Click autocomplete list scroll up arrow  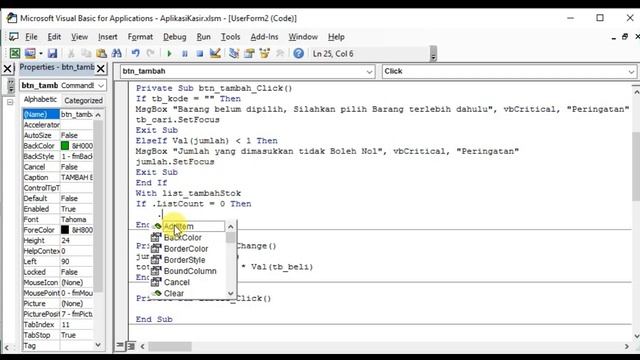(x=231, y=227)
